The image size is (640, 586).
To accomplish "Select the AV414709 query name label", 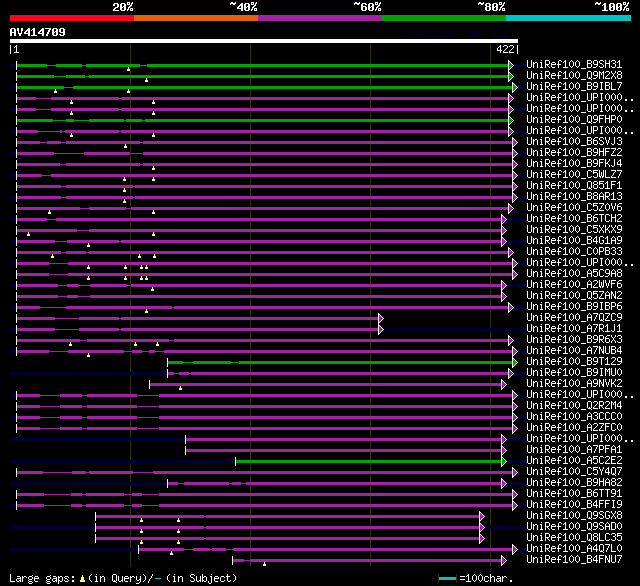I will 38,32.
